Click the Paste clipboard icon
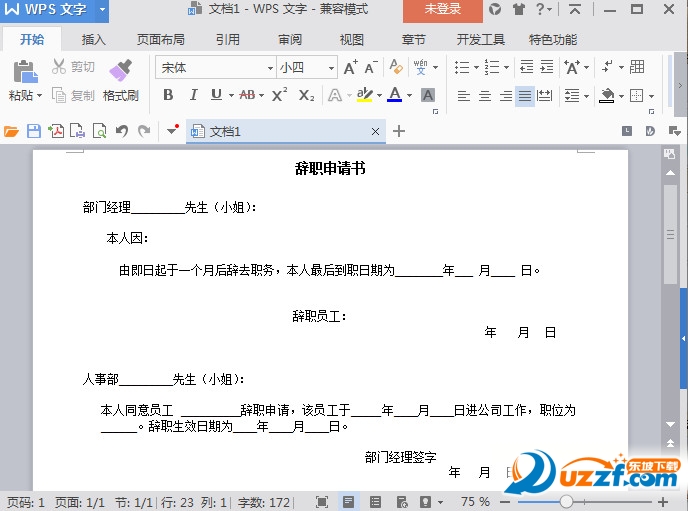This screenshot has height=511, width=688. [x=25, y=71]
